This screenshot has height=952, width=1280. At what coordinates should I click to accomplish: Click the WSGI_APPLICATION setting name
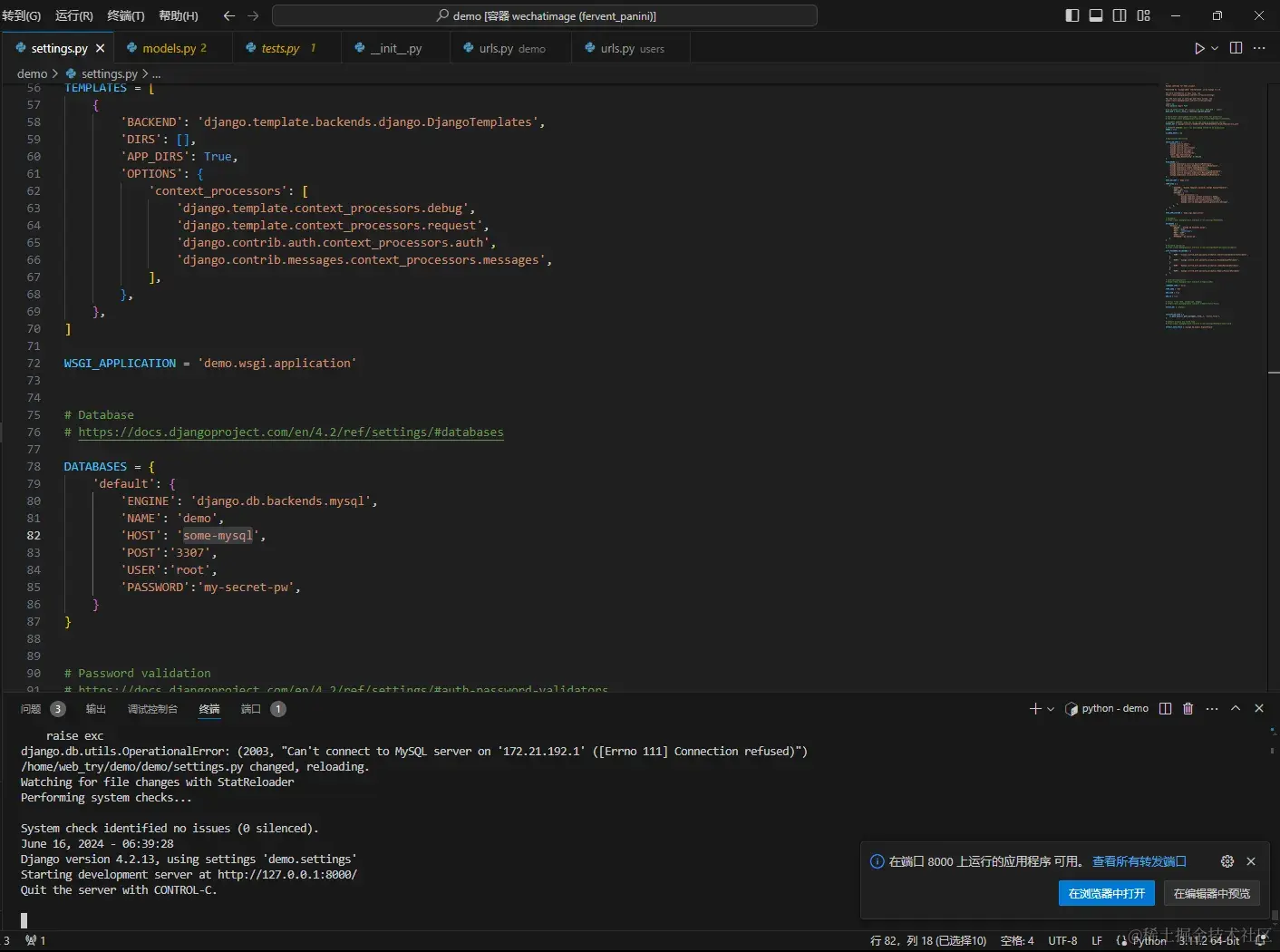point(120,364)
